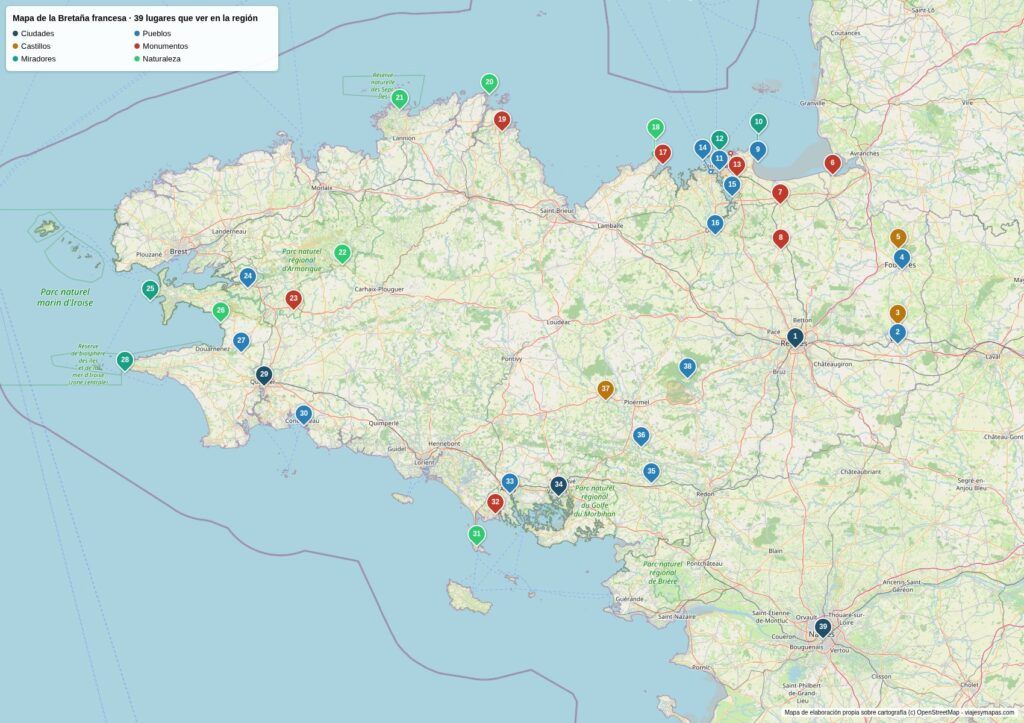Click the 'Lambale' town label
This screenshot has height=723, width=1024.
[611, 226]
